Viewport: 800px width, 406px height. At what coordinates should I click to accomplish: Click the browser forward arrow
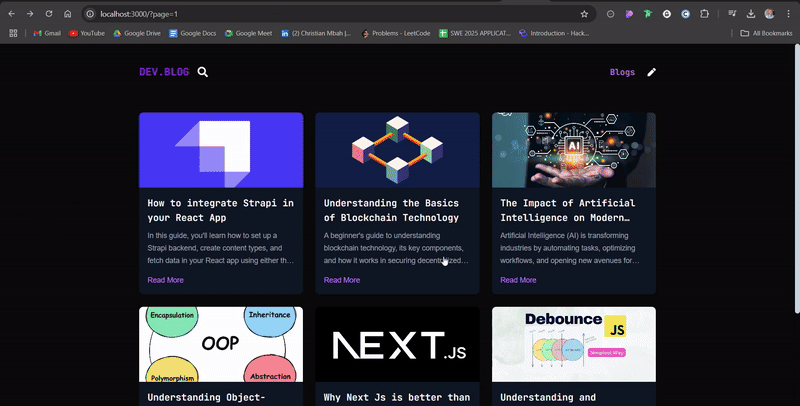[x=30, y=14]
